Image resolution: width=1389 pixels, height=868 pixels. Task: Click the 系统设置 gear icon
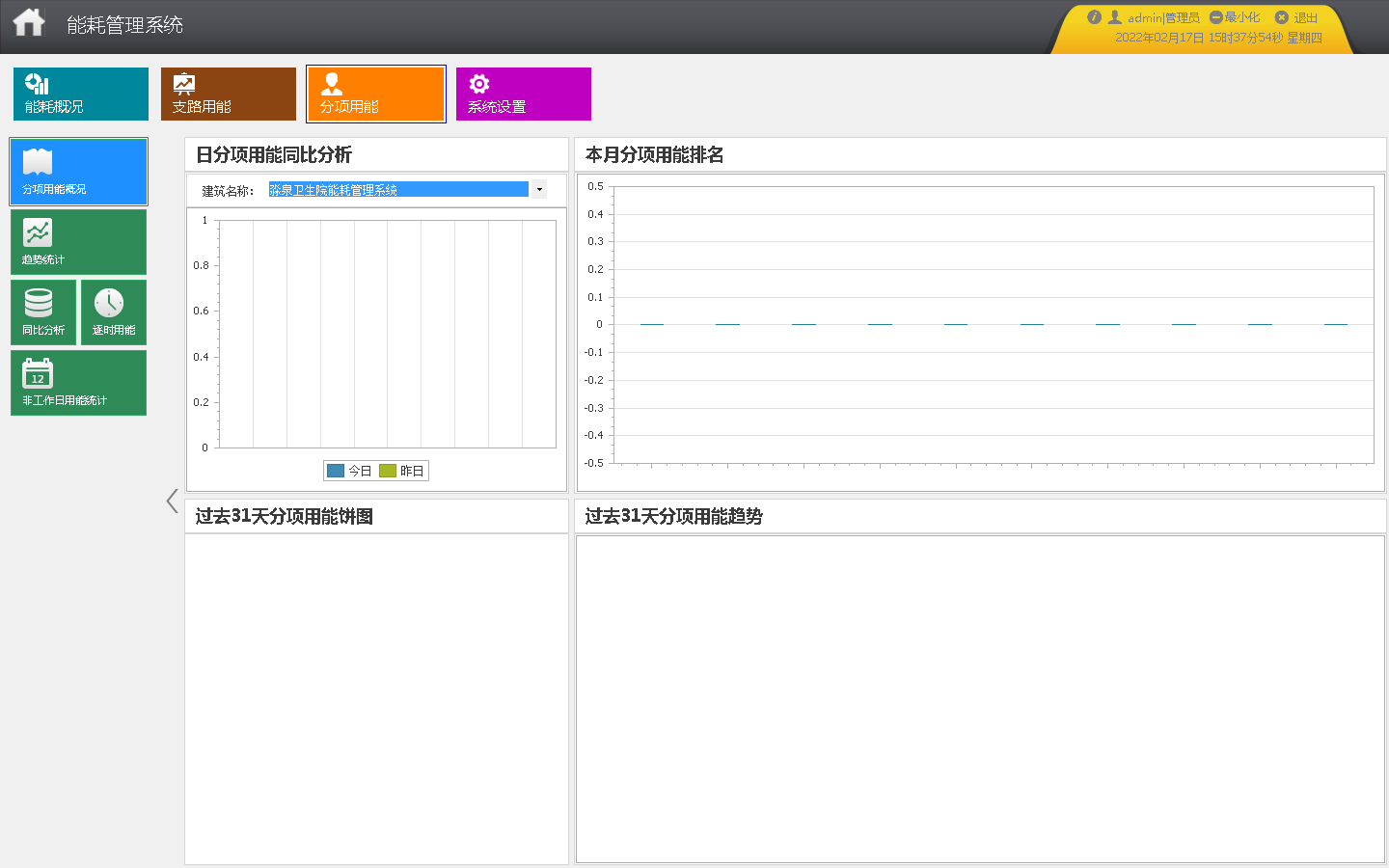coord(479,84)
